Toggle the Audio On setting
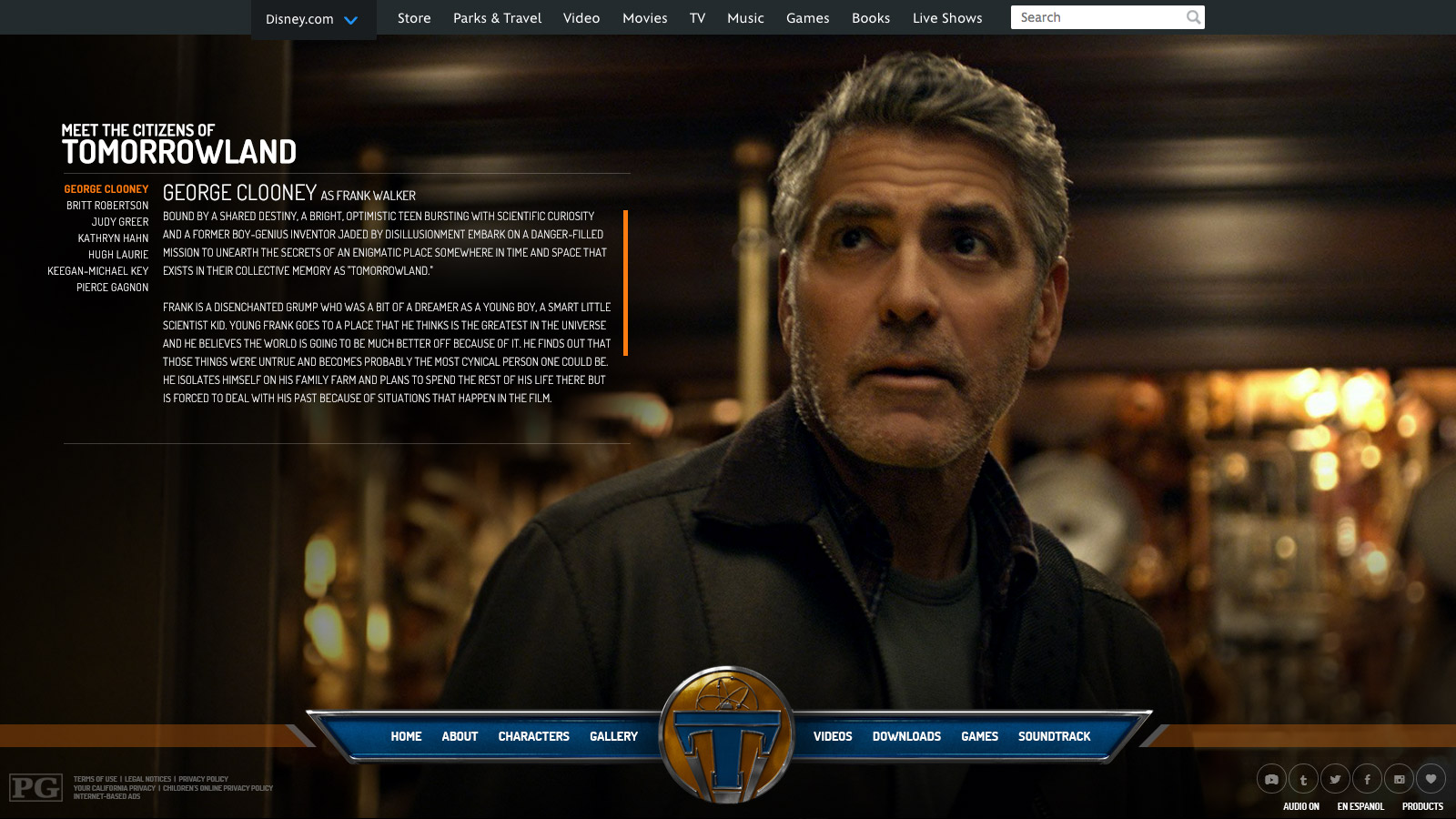The height and width of the screenshot is (819, 1456). [x=1300, y=806]
